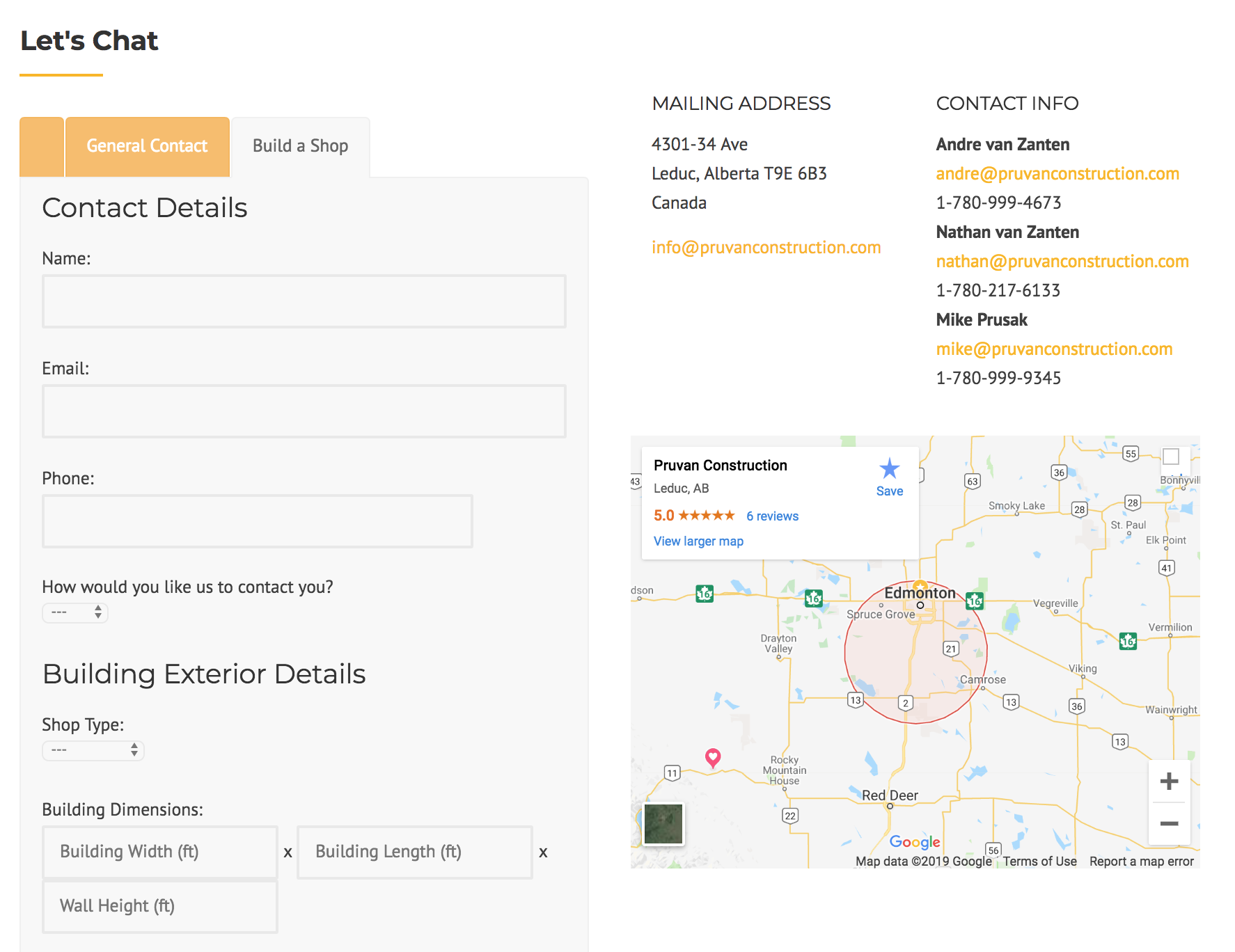The image size is (1235, 952).
Task: Click Andre's email address link
Action: (1057, 174)
